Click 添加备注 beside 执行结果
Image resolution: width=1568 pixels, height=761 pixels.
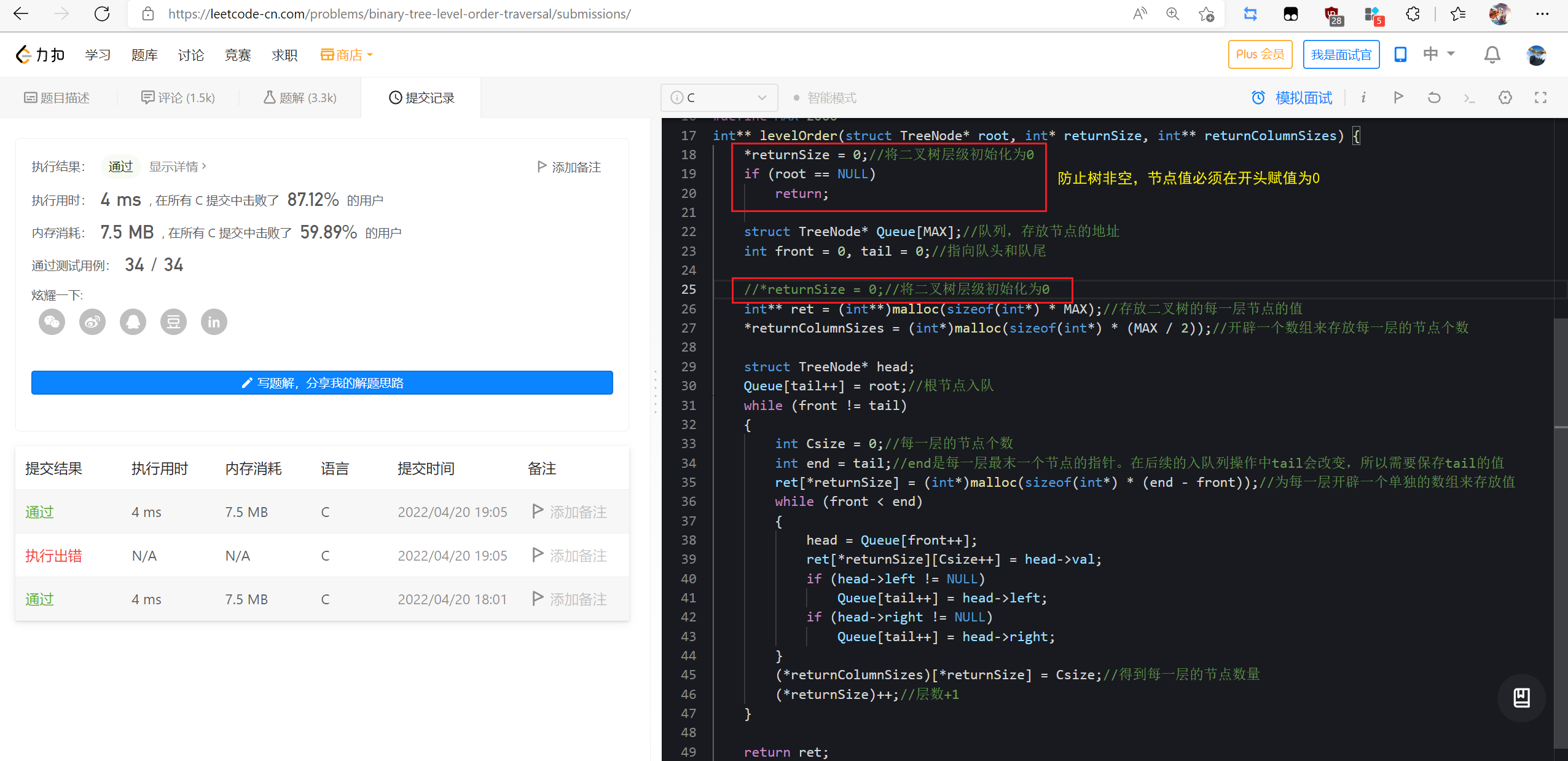[569, 167]
